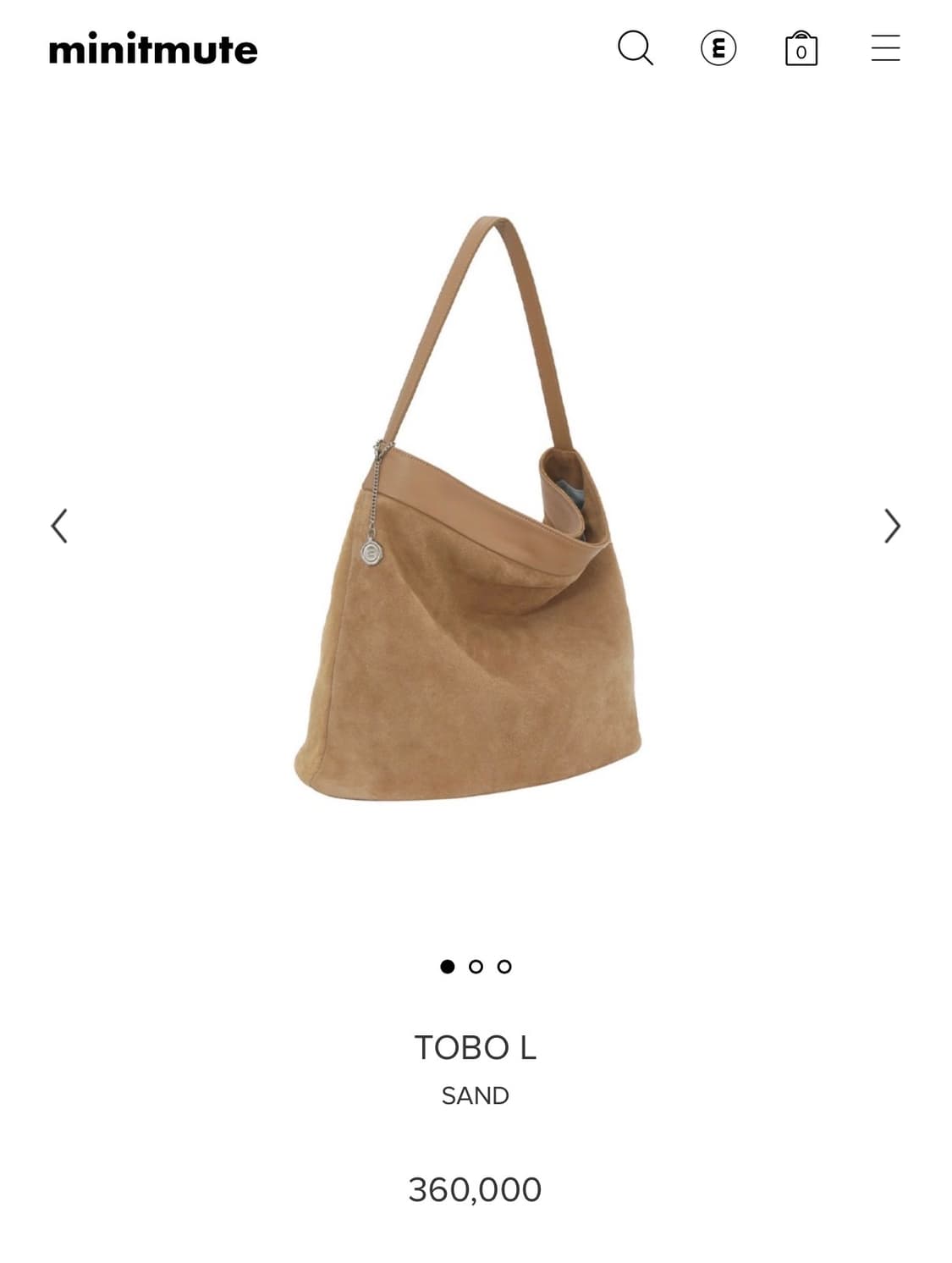Open the search magnifier icon

point(636,48)
